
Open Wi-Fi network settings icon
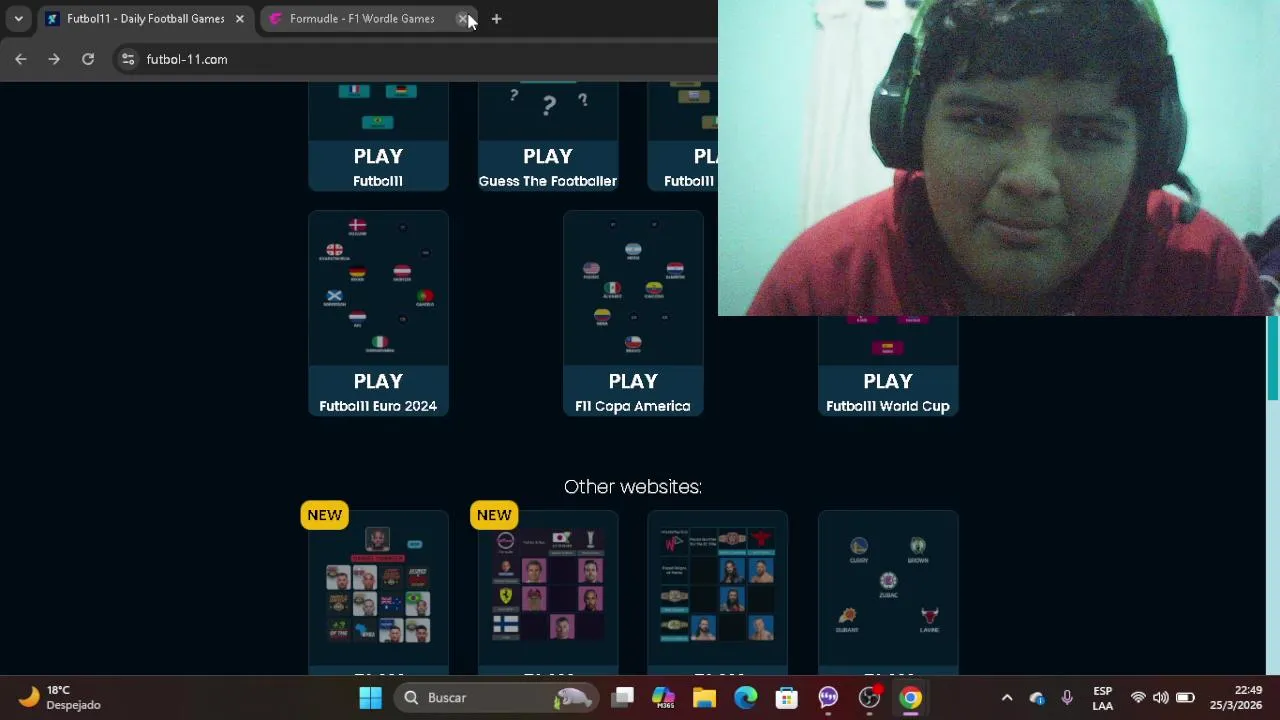coord(1138,698)
